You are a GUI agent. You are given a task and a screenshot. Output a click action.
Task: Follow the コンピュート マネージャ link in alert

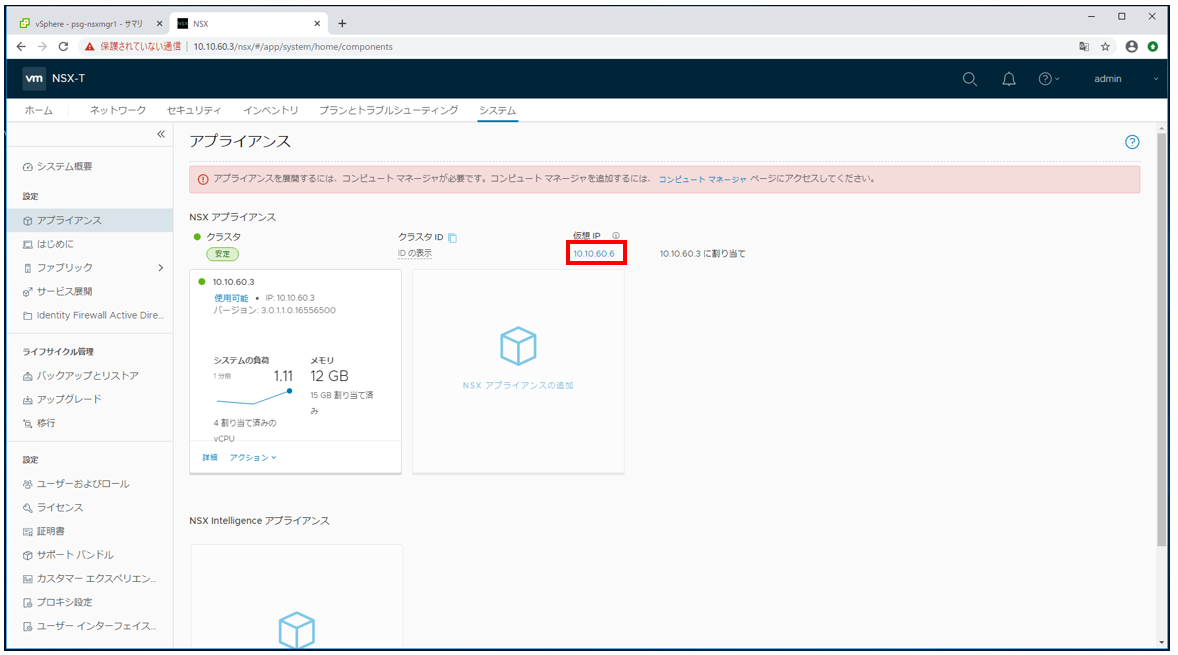coord(702,180)
